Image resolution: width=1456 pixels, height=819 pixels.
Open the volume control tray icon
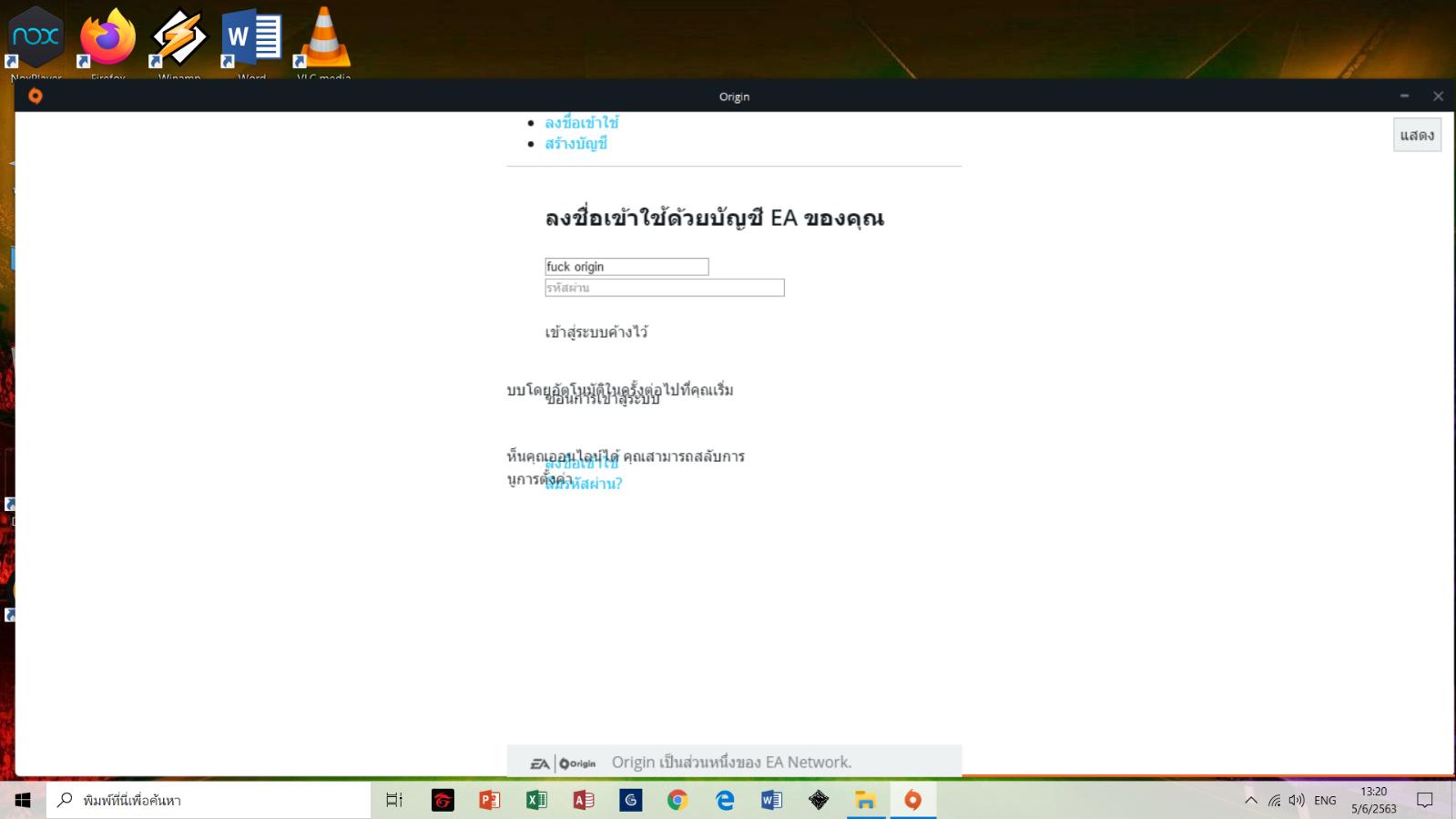click(1297, 800)
